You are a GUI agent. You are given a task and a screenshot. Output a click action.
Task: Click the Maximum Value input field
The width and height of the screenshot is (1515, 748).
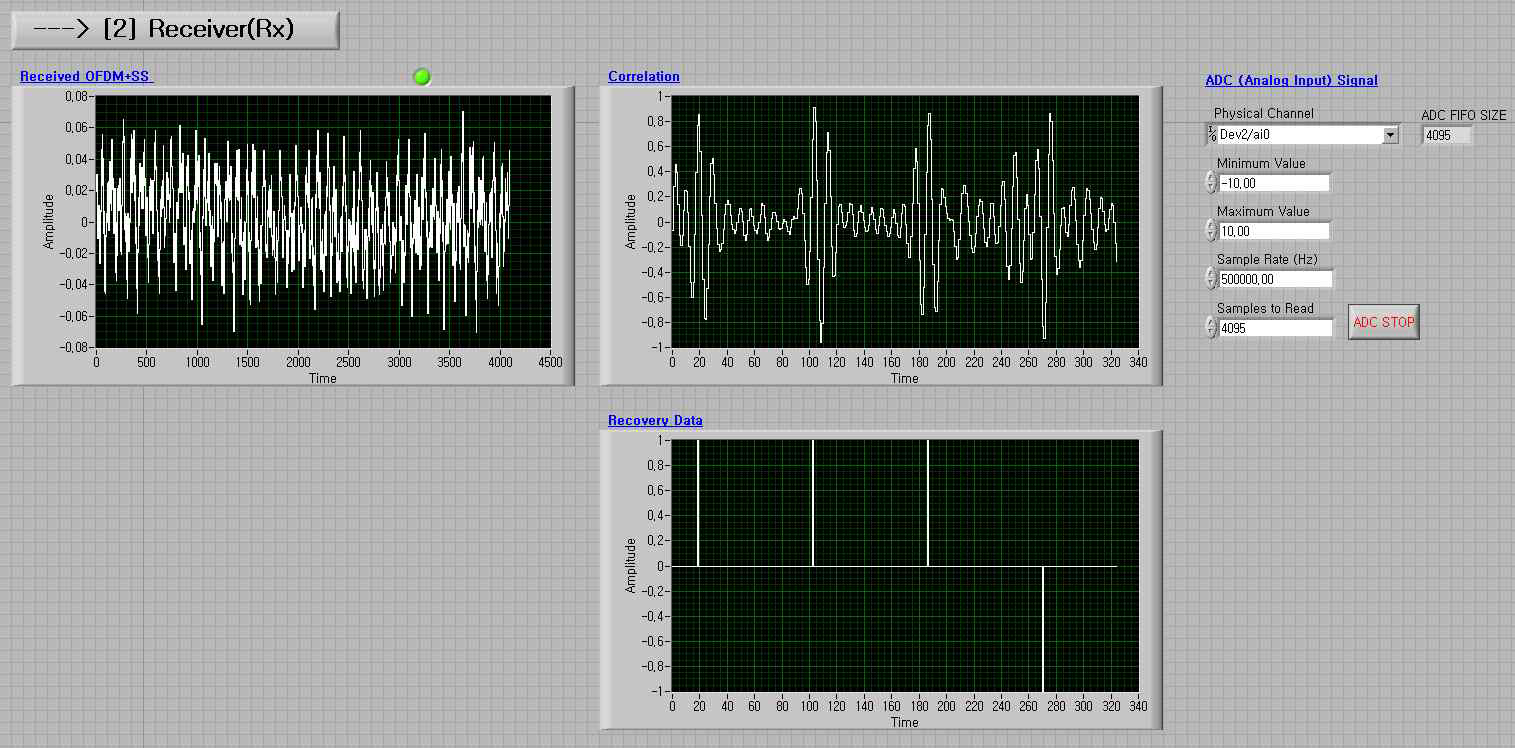[x=1274, y=231]
